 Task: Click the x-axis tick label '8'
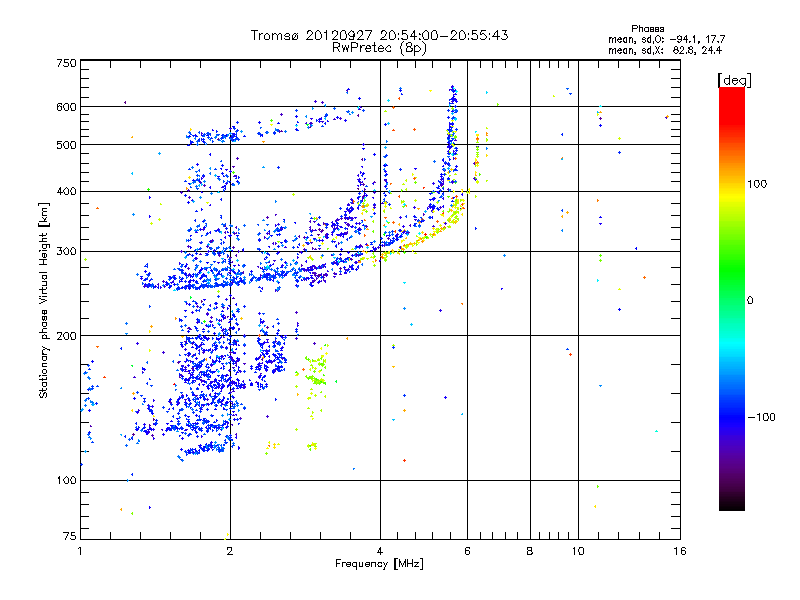530,551
